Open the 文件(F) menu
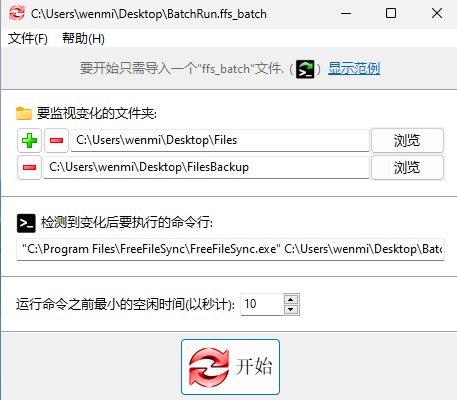Viewport: 457px width, 400px height. click(x=28, y=39)
